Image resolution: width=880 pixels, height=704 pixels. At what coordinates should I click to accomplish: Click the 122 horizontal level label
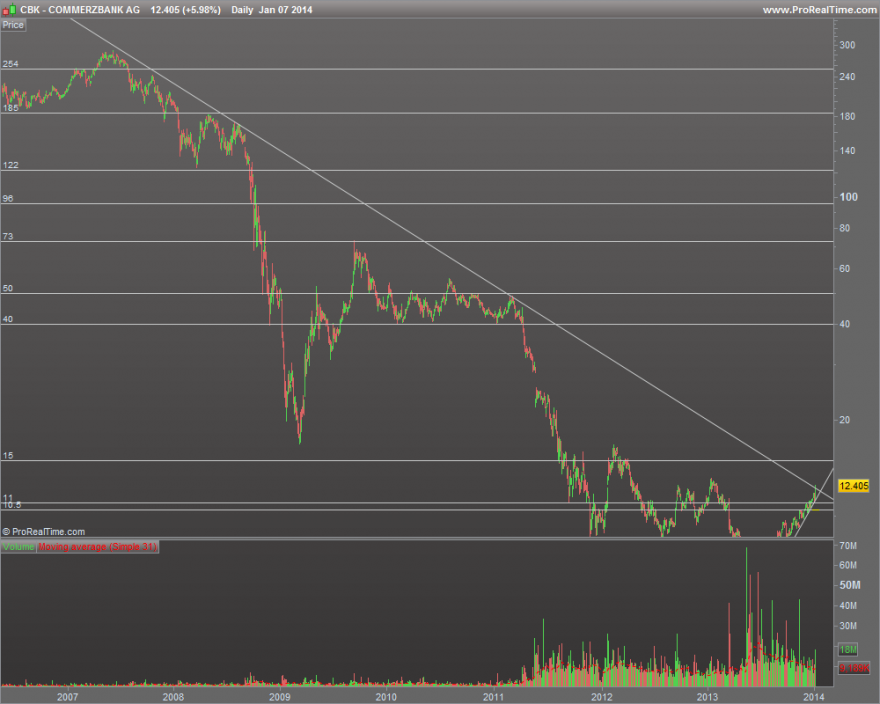(10, 165)
